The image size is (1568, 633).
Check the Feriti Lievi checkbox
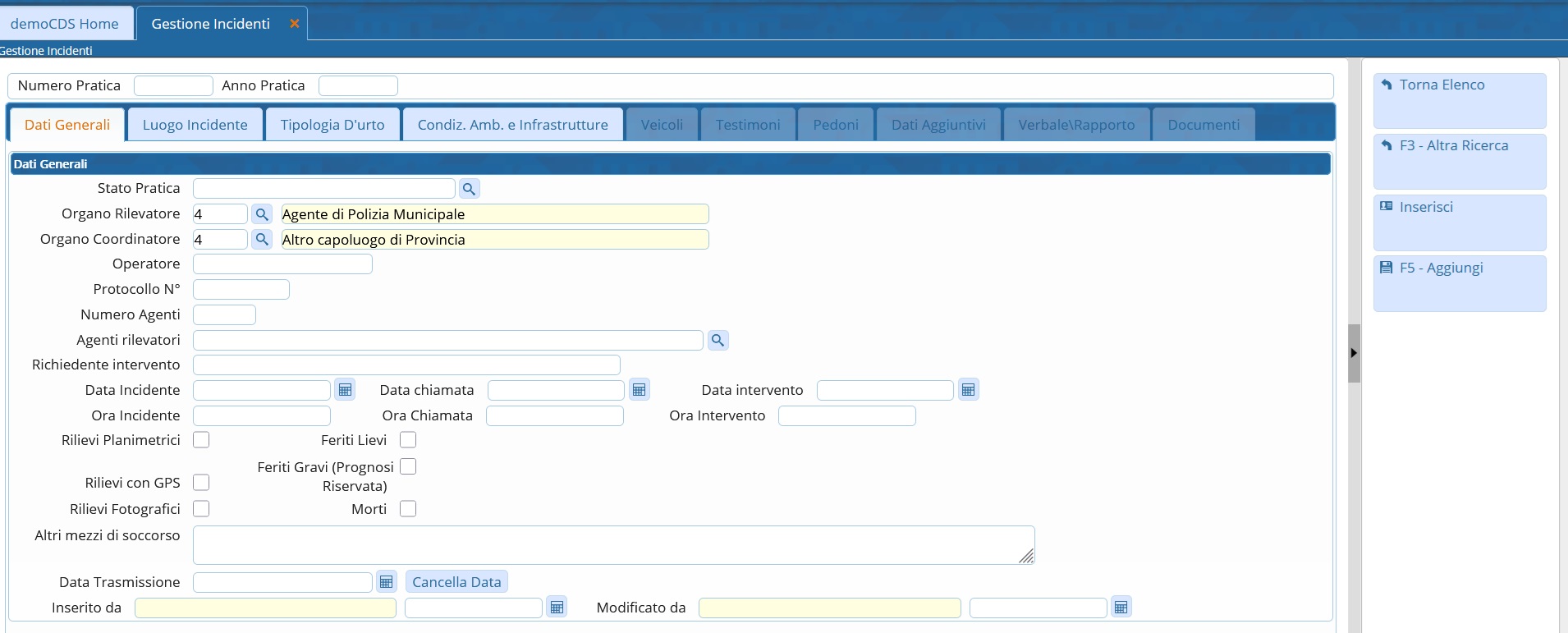[408, 440]
